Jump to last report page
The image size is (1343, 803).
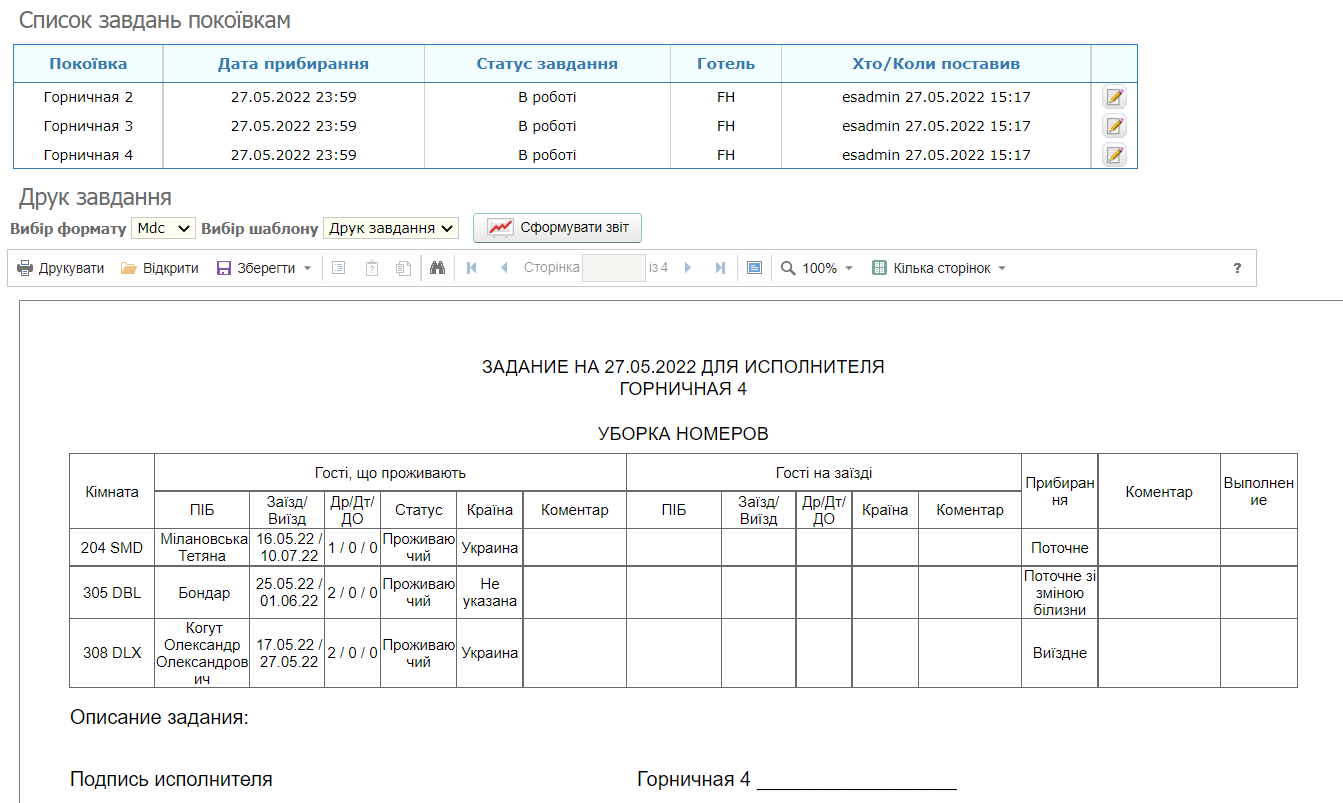(720, 268)
